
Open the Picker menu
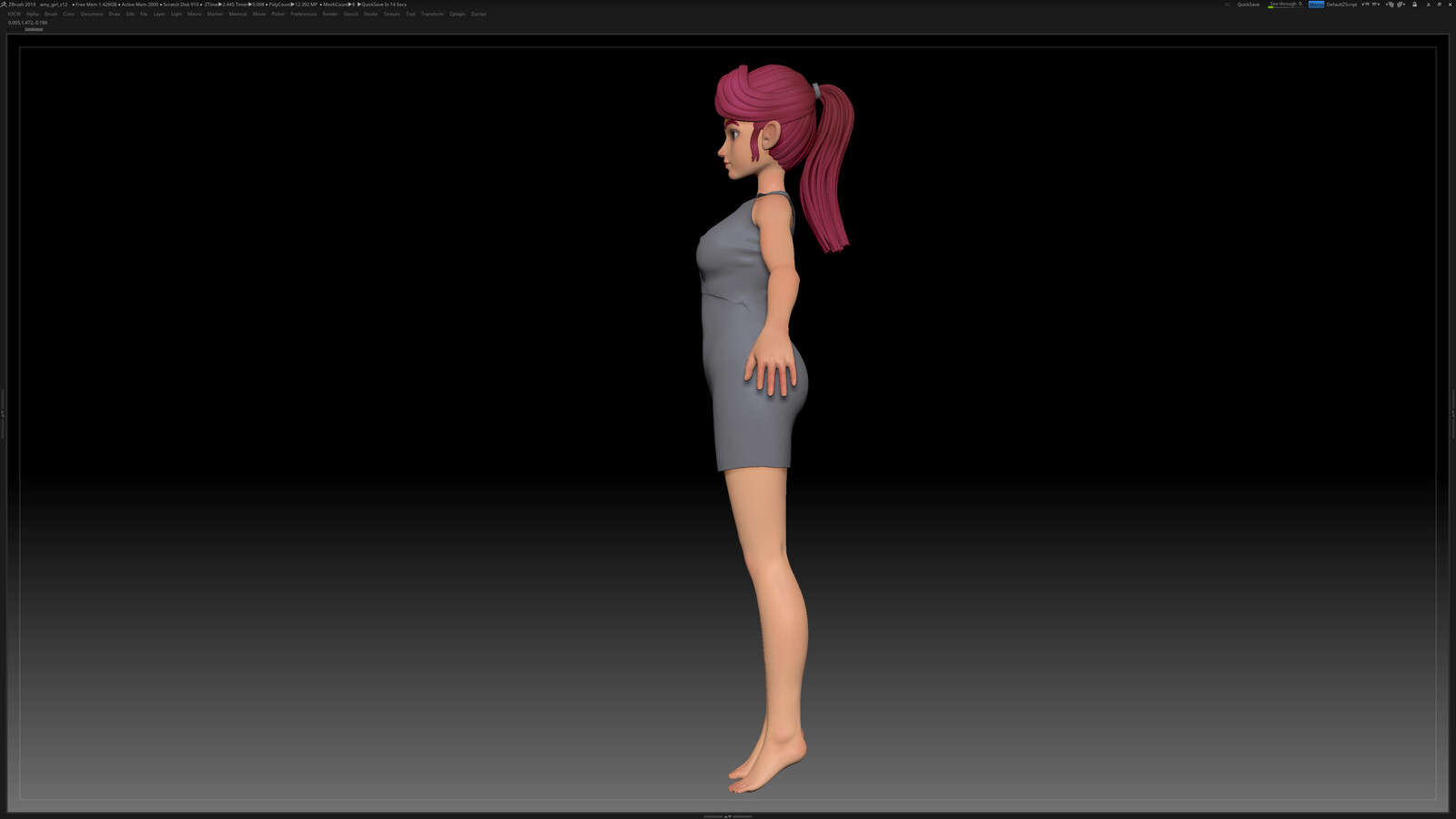278,14
